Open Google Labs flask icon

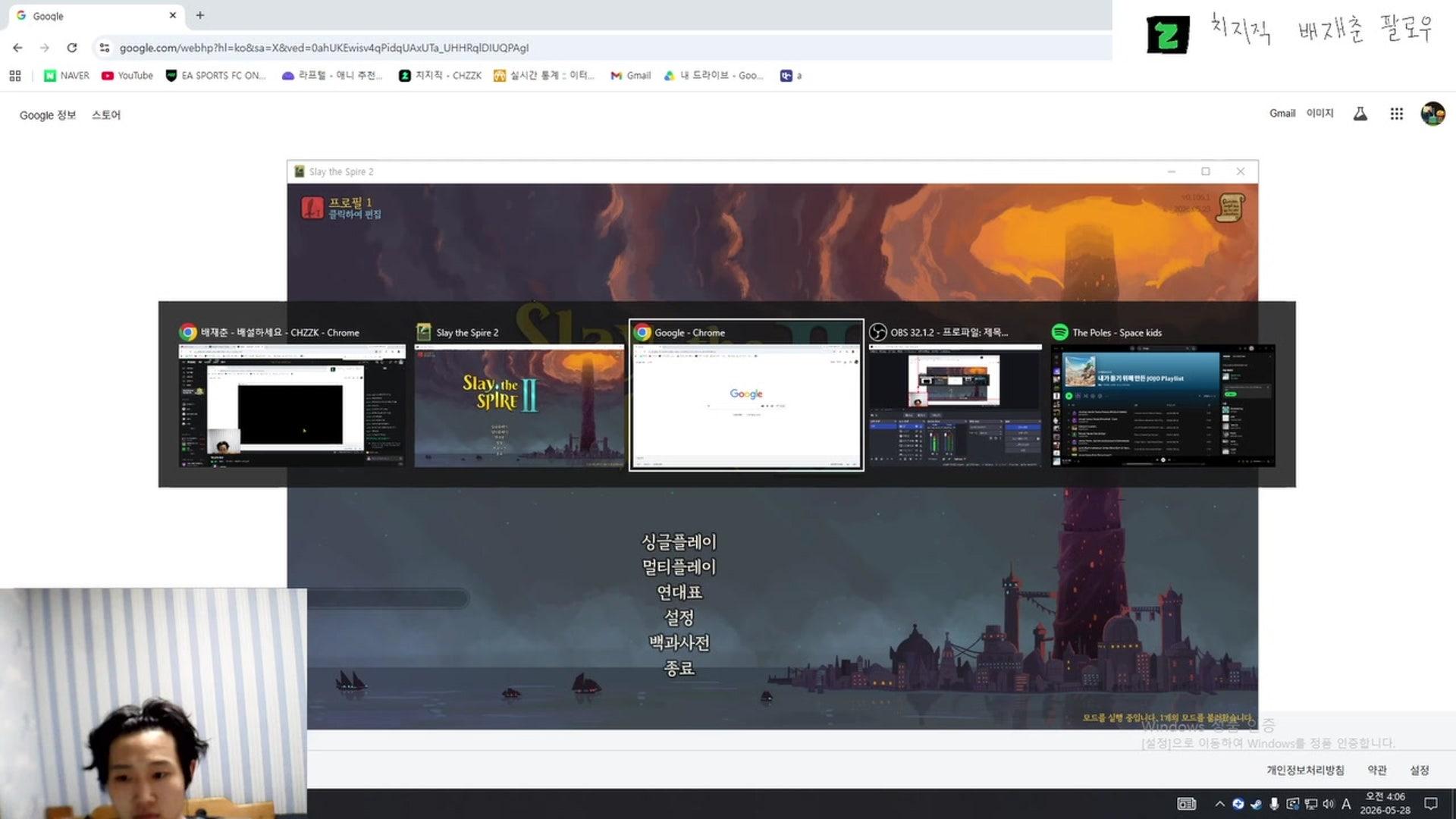1360,114
